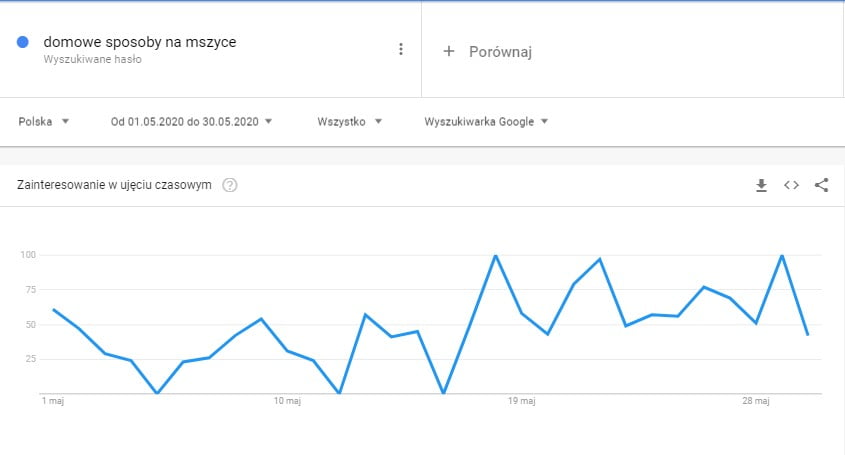Viewport: 845px width, 455px height.
Task: Click the blue dot of the search term
Action: point(23,42)
